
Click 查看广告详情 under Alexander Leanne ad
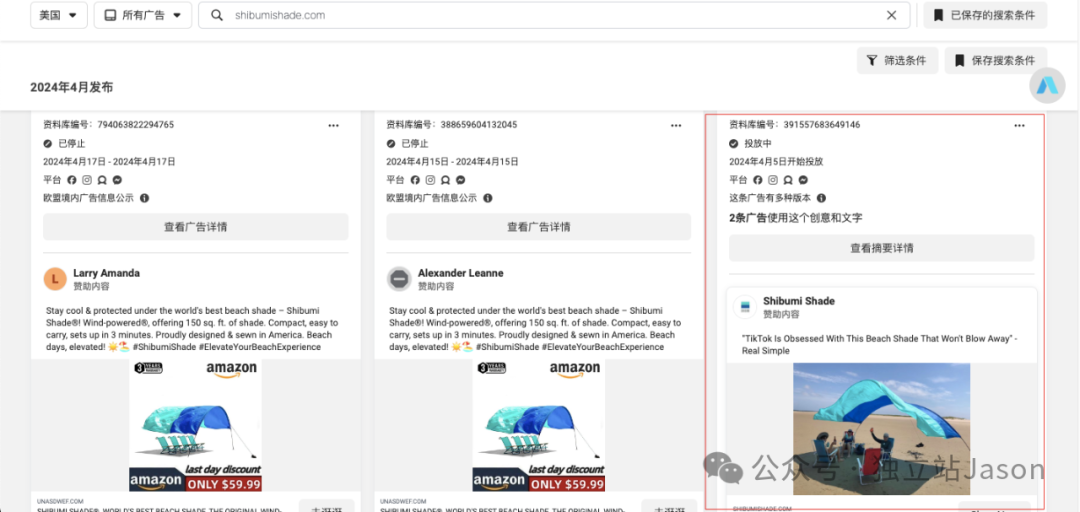tap(539, 227)
